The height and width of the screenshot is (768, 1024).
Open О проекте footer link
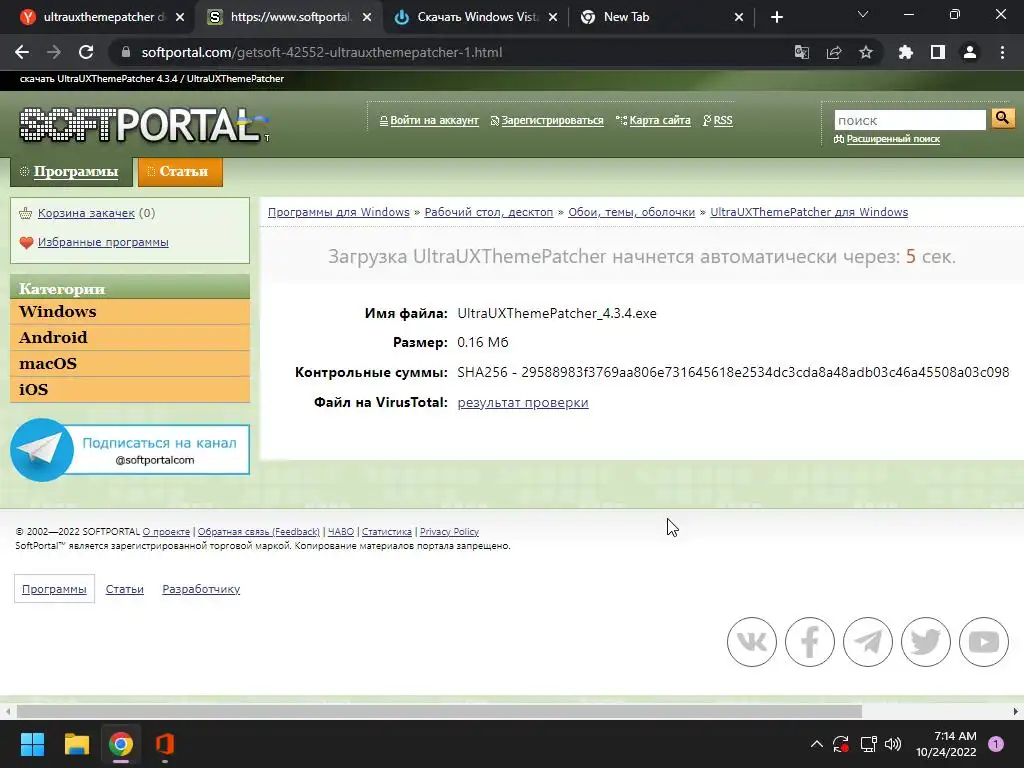click(167, 532)
